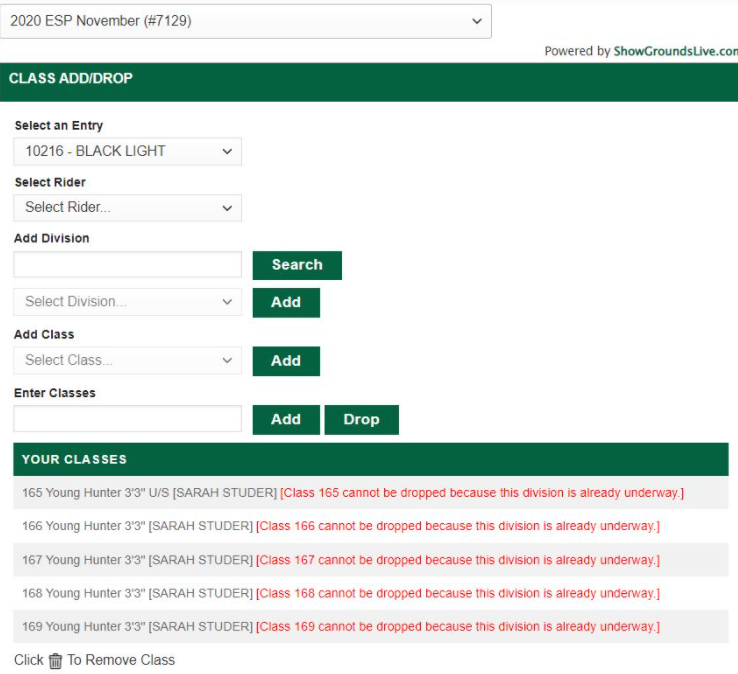
Task: Click the trash icon in the removal hint
Action: [55, 661]
